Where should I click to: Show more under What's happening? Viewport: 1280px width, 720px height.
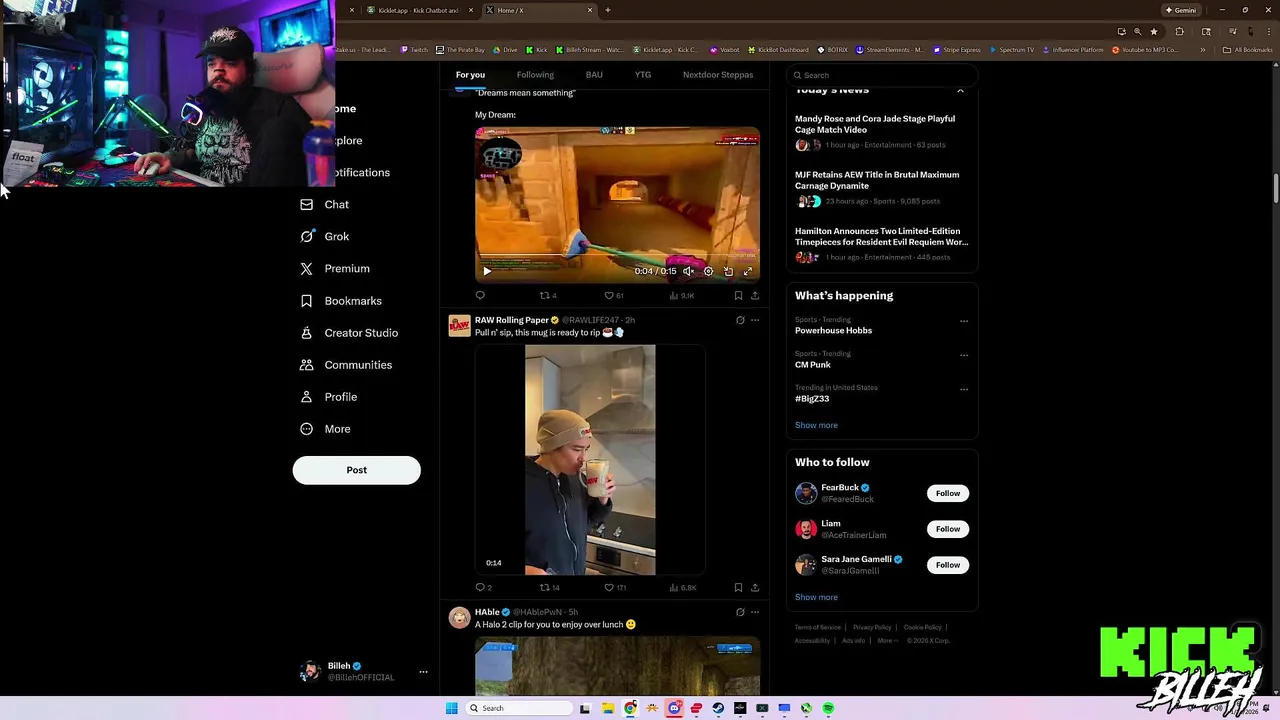(816, 425)
